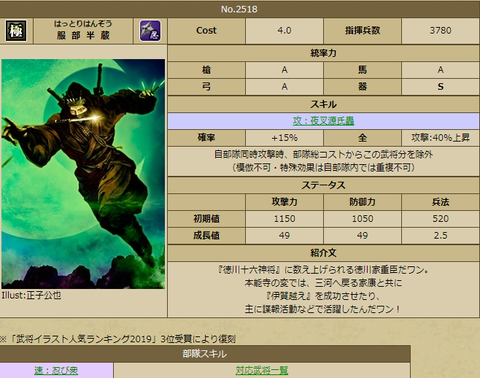
Task: Click the No.2518 header
Action: tap(239, 9)
